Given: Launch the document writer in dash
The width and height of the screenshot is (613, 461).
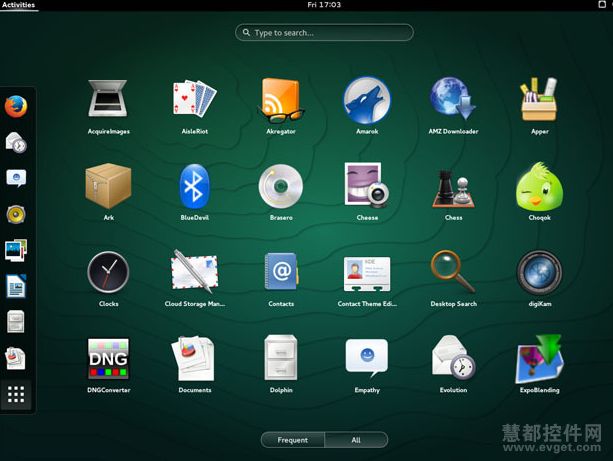Looking at the screenshot, I should [x=16, y=286].
